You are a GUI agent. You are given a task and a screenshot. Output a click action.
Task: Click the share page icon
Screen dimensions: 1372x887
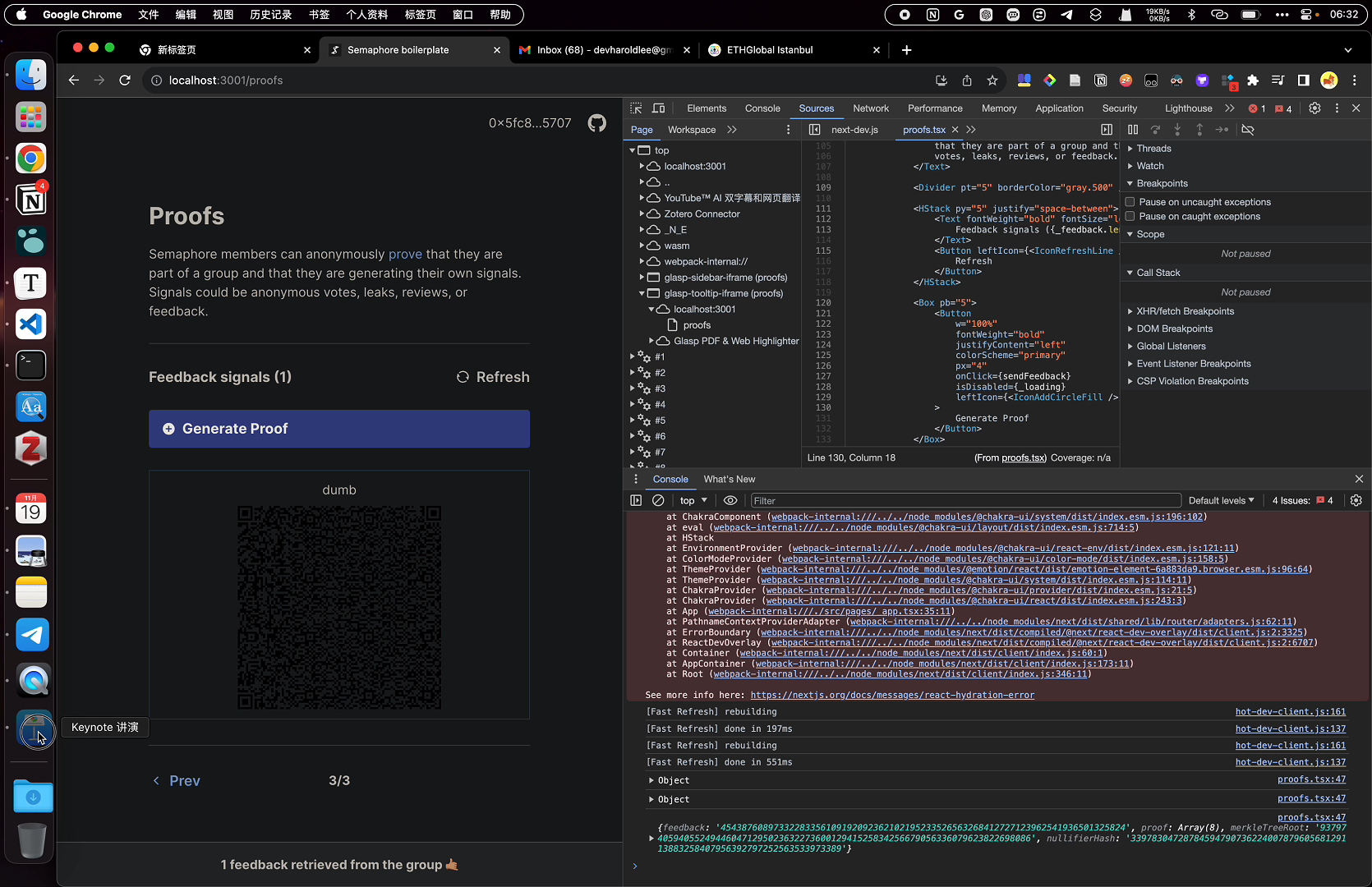pos(967,80)
